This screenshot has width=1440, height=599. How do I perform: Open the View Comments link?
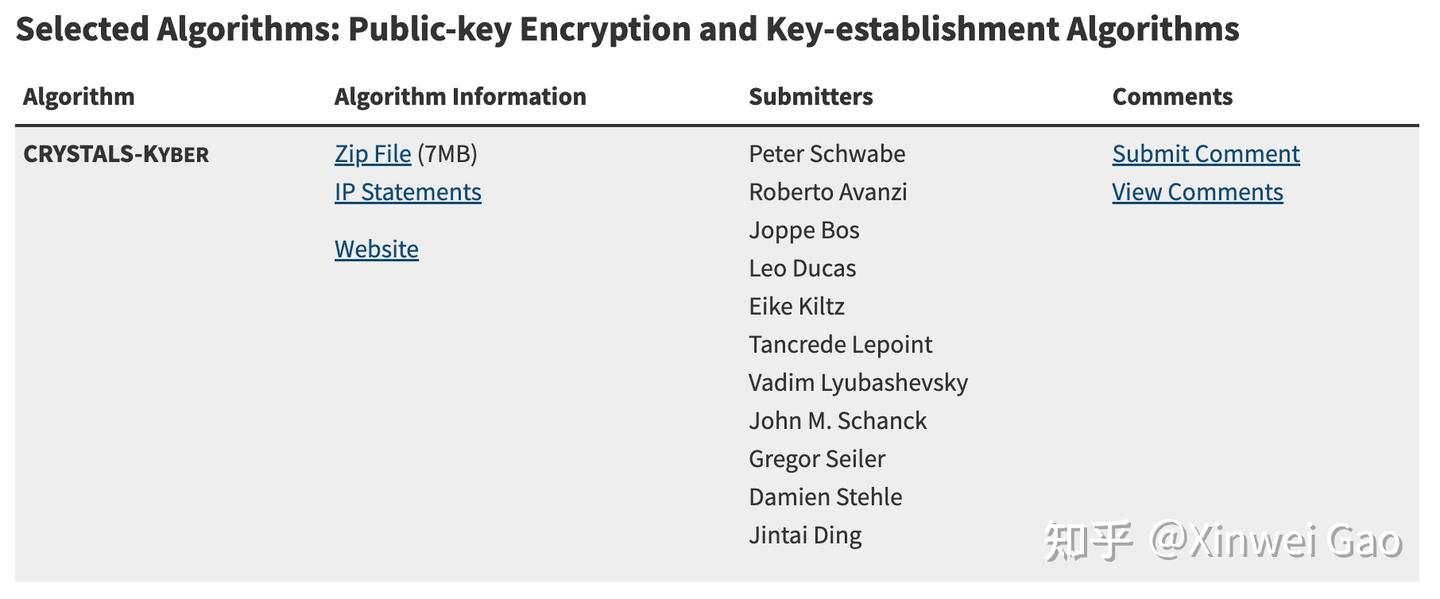[x=1197, y=192]
